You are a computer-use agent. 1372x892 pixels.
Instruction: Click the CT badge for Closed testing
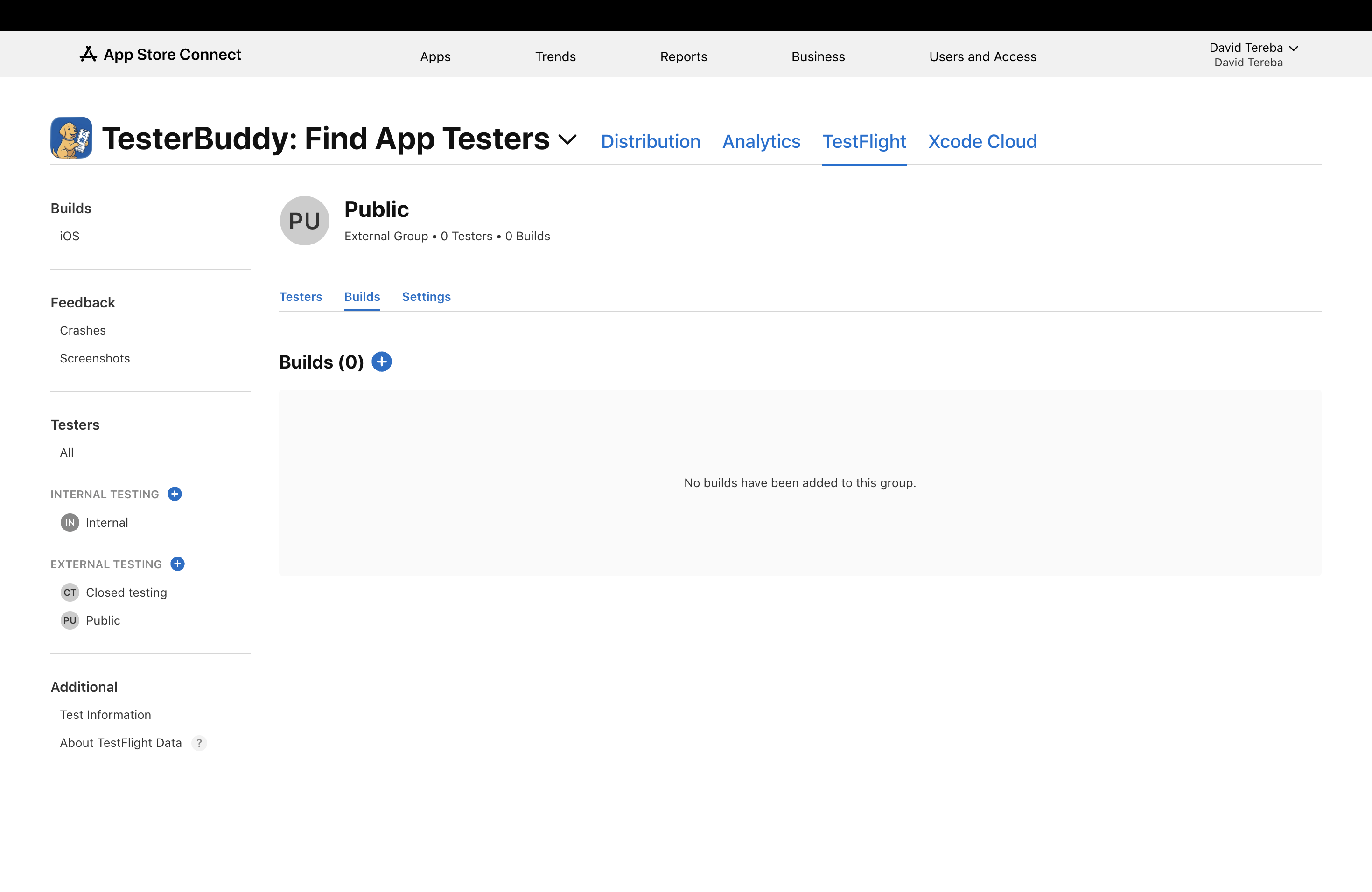[70, 592]
